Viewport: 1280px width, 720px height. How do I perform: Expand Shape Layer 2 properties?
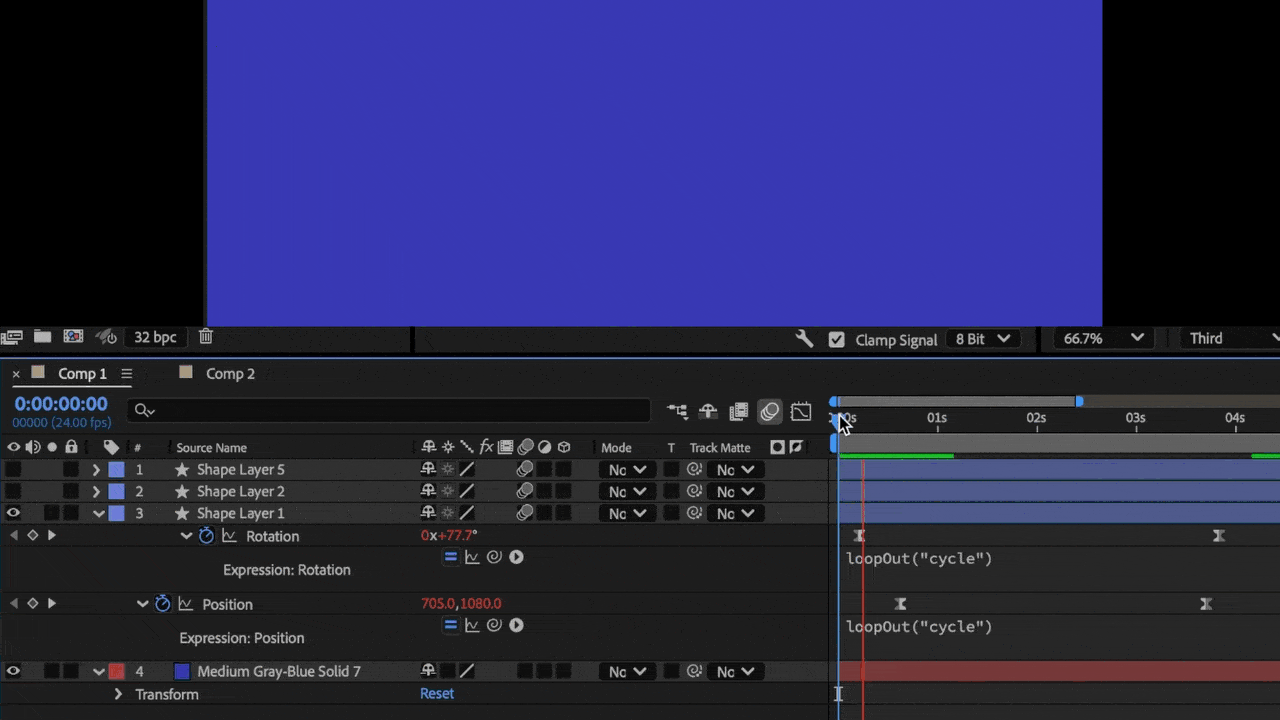[96, 492]
